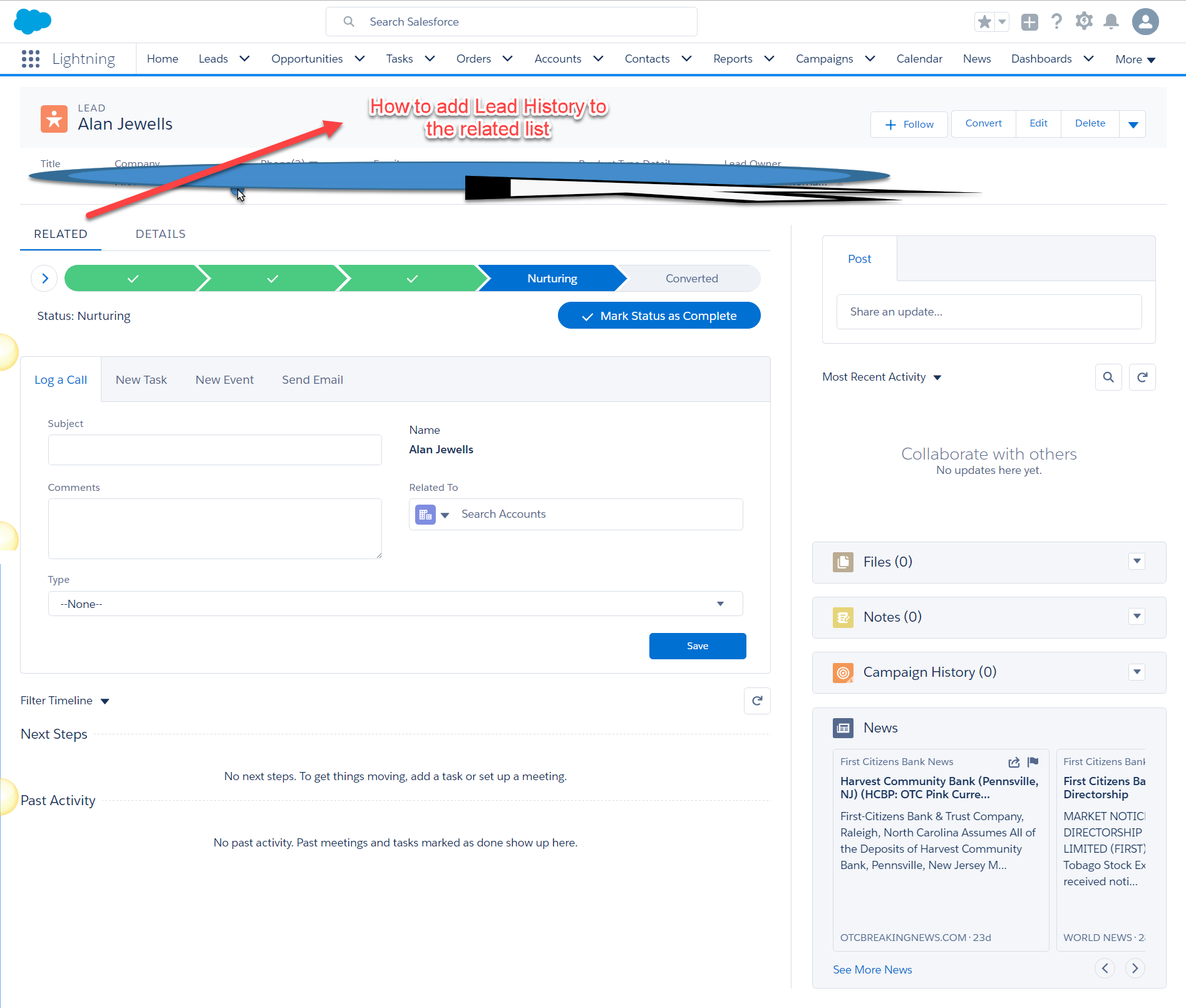Click the Comments text area
The height and width of the screenshot is (1008, 1186).
[215, 529]
